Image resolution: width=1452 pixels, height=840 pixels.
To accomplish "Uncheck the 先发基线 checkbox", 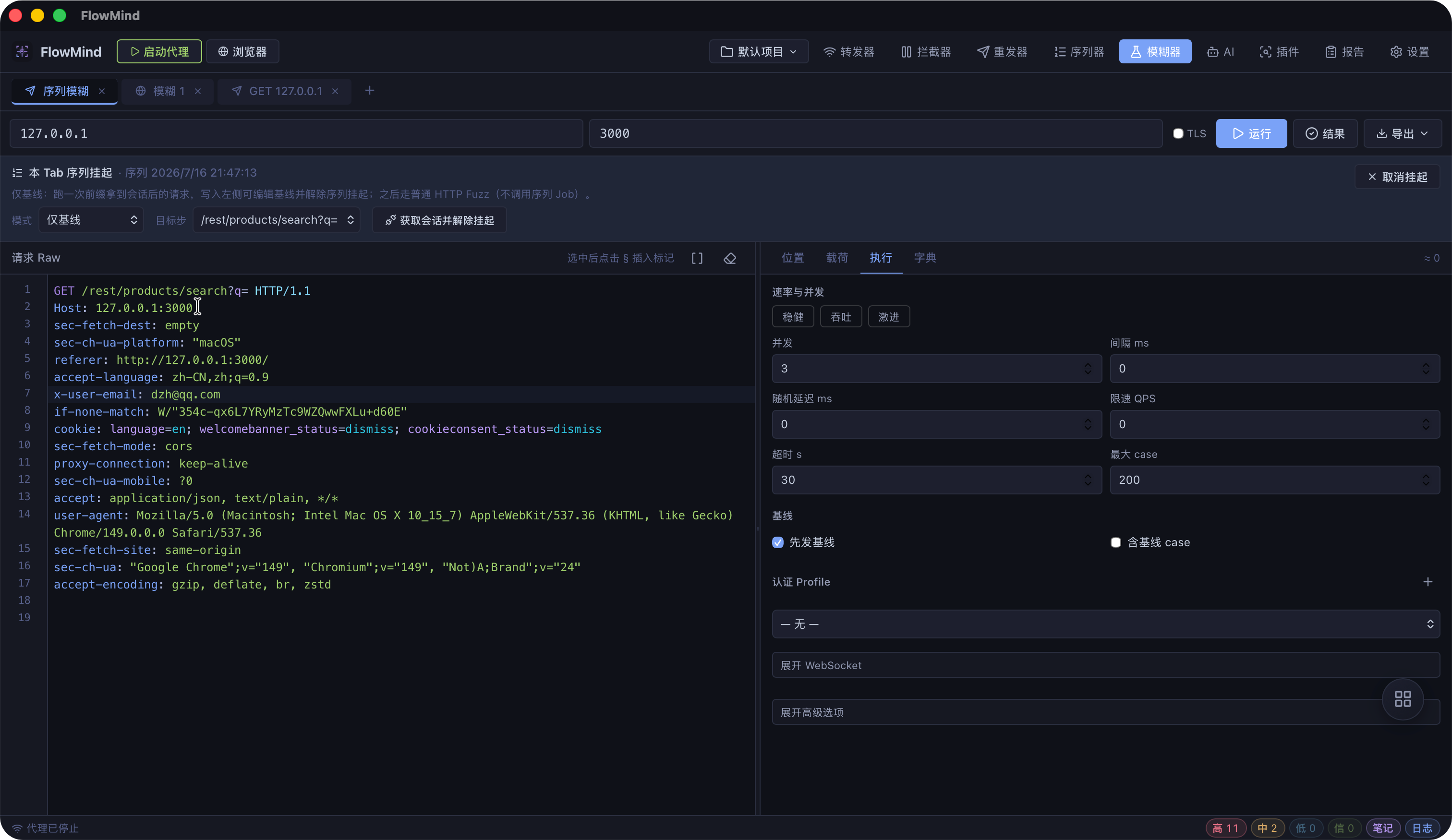I will (x=778, y=542).
